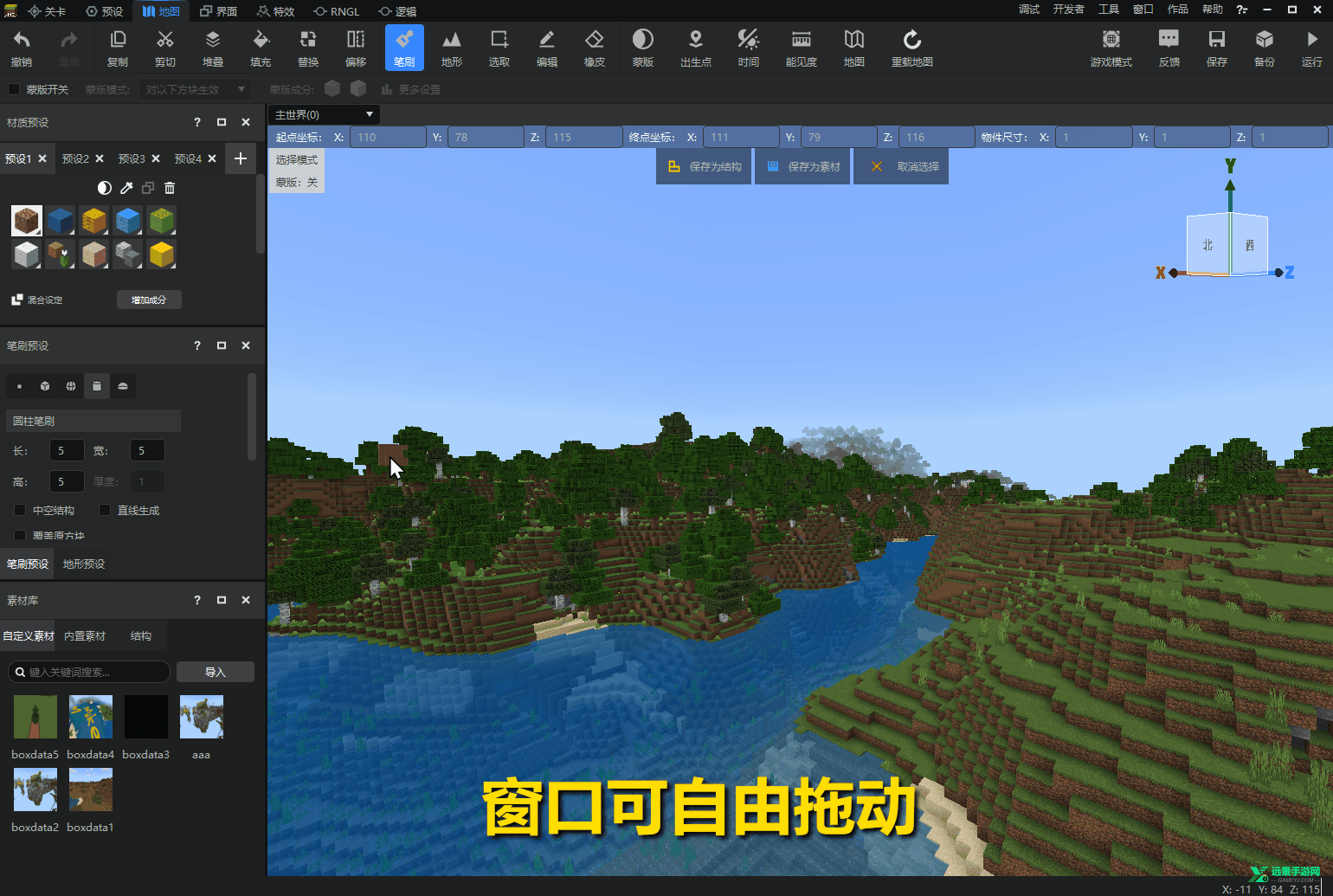
Task: Open the boxdata3 material thumbnail
Action: (145, 717)
